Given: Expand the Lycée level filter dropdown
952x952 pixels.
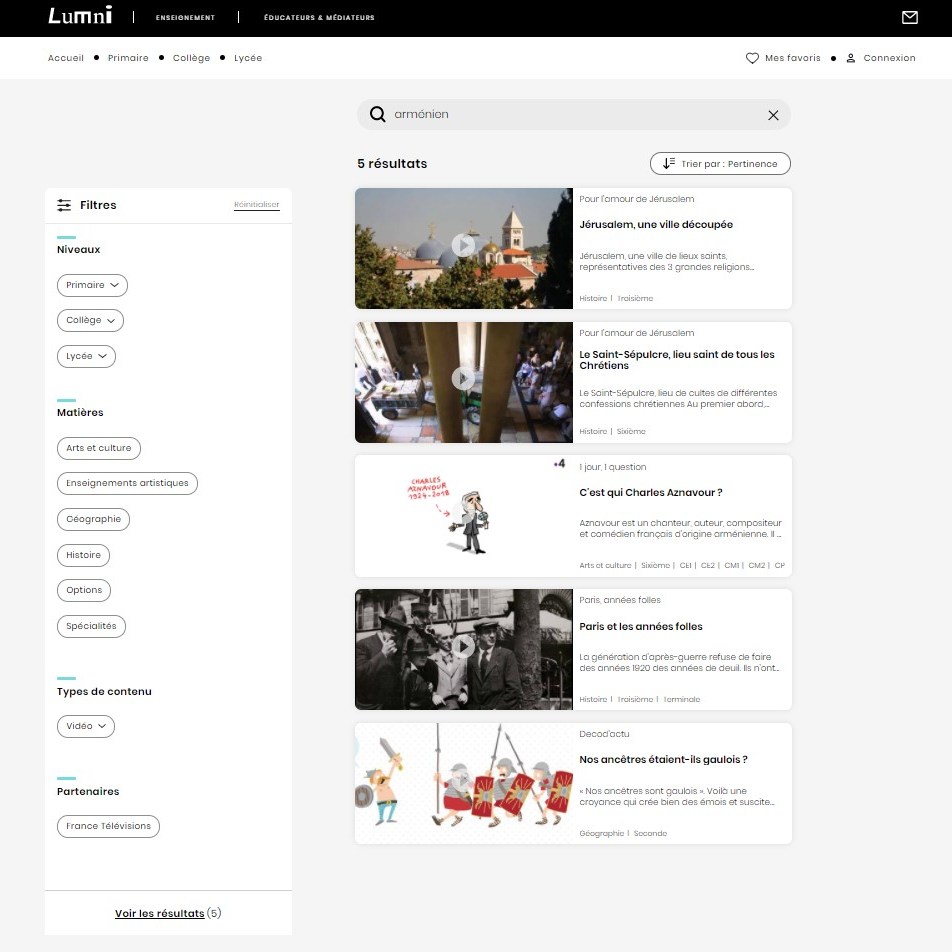Looking at the screenshot, I should click(86, 356).
